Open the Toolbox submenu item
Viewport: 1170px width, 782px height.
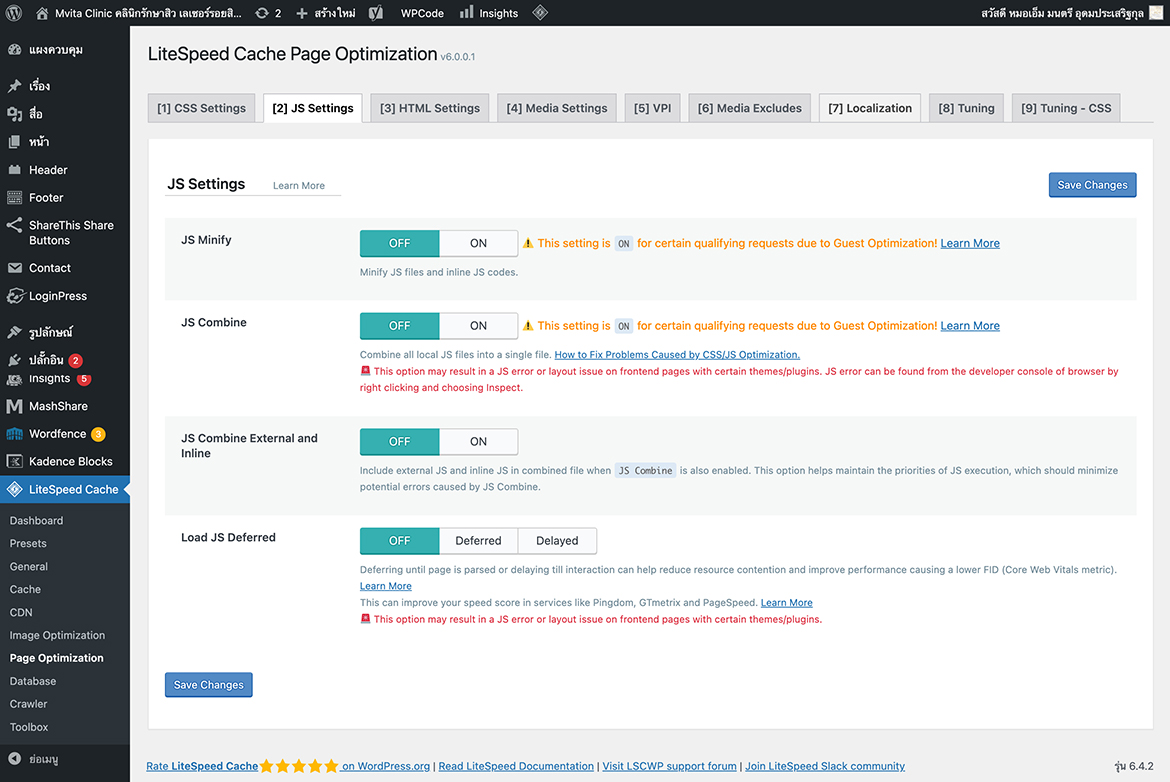tap(29, 728)
